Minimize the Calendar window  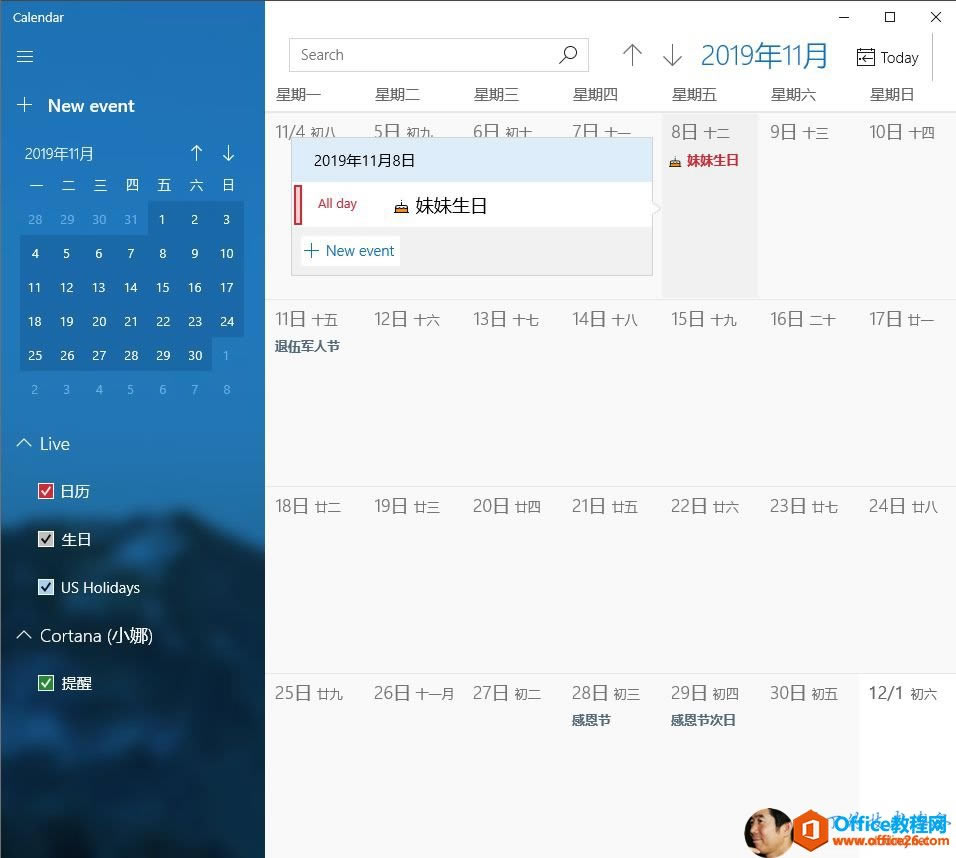tap(844, 17)
